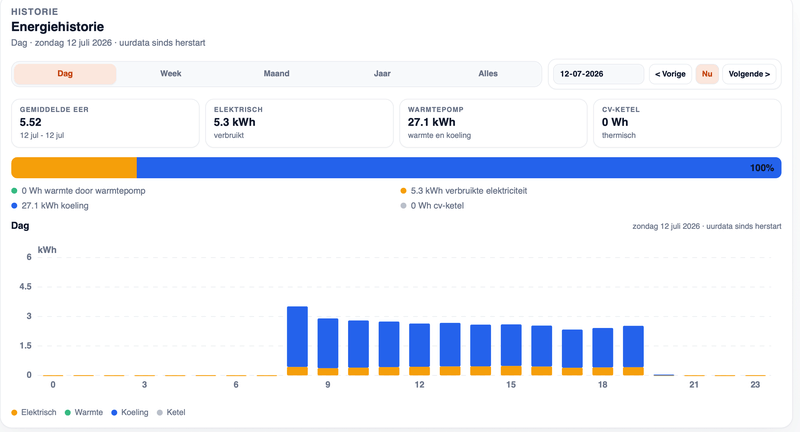Open the Warmtepomp 27.1 kWh card
The height and width of the screenshot is (432, 800).
(x=493, y=123)
